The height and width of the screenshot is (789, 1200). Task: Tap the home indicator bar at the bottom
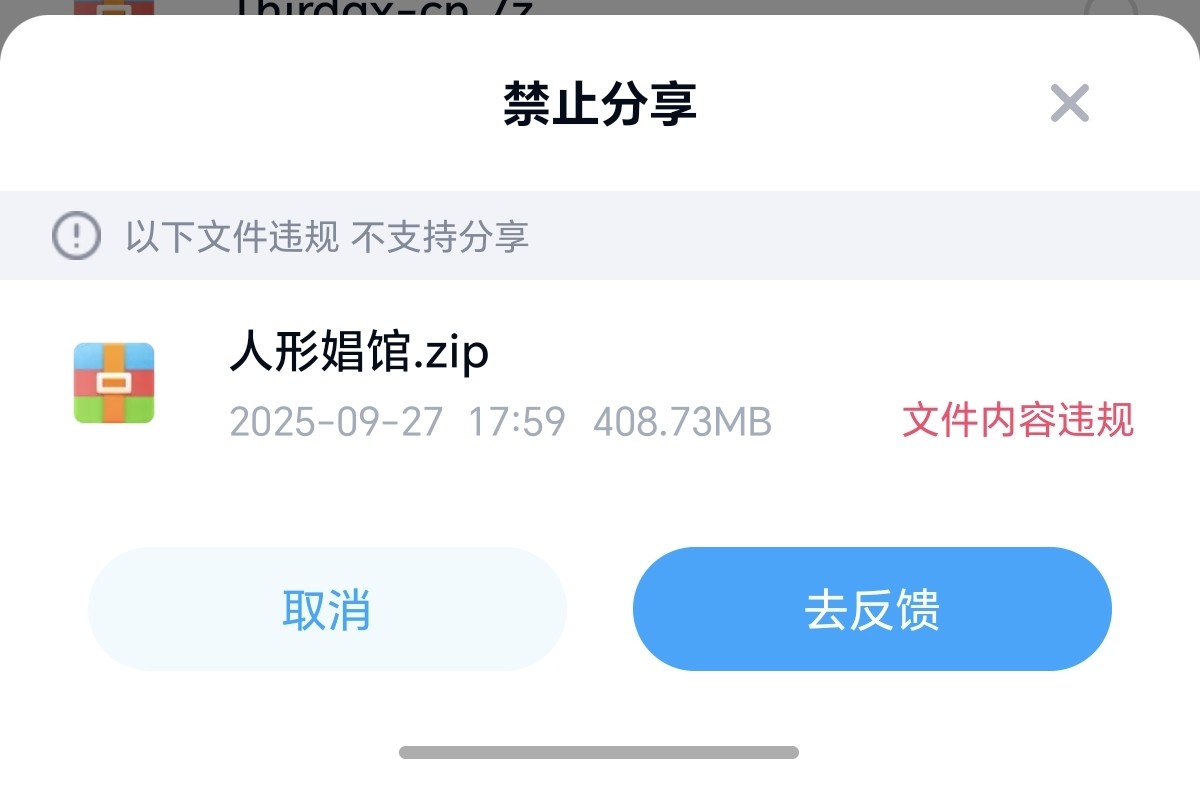pyautogui.click(x=599, y=752)
